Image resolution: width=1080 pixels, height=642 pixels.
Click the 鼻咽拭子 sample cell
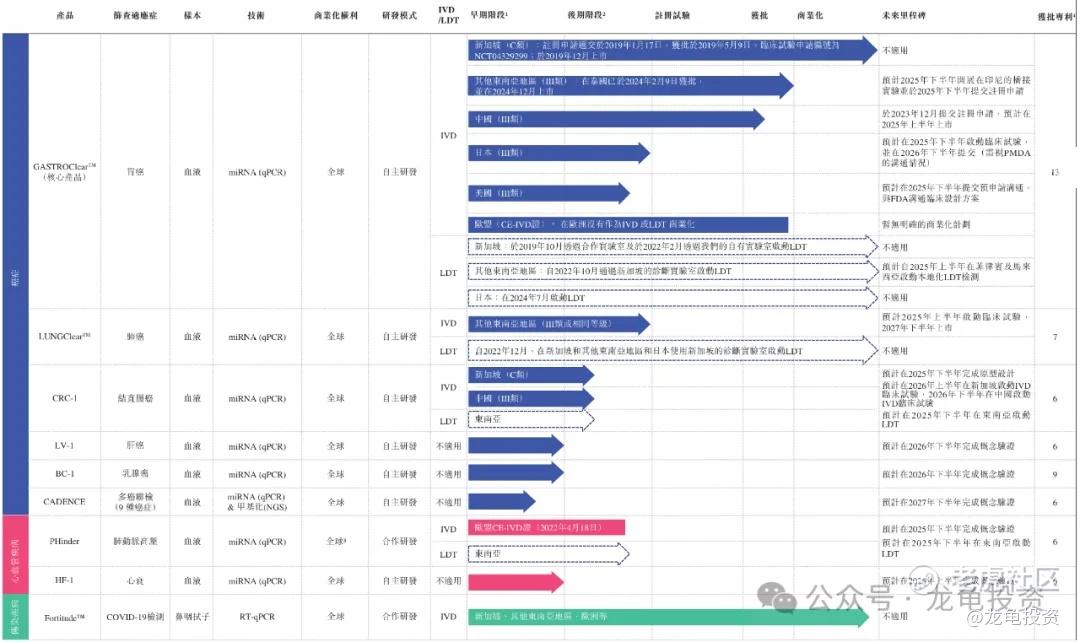pyautogui.click(x=192, y=617)
